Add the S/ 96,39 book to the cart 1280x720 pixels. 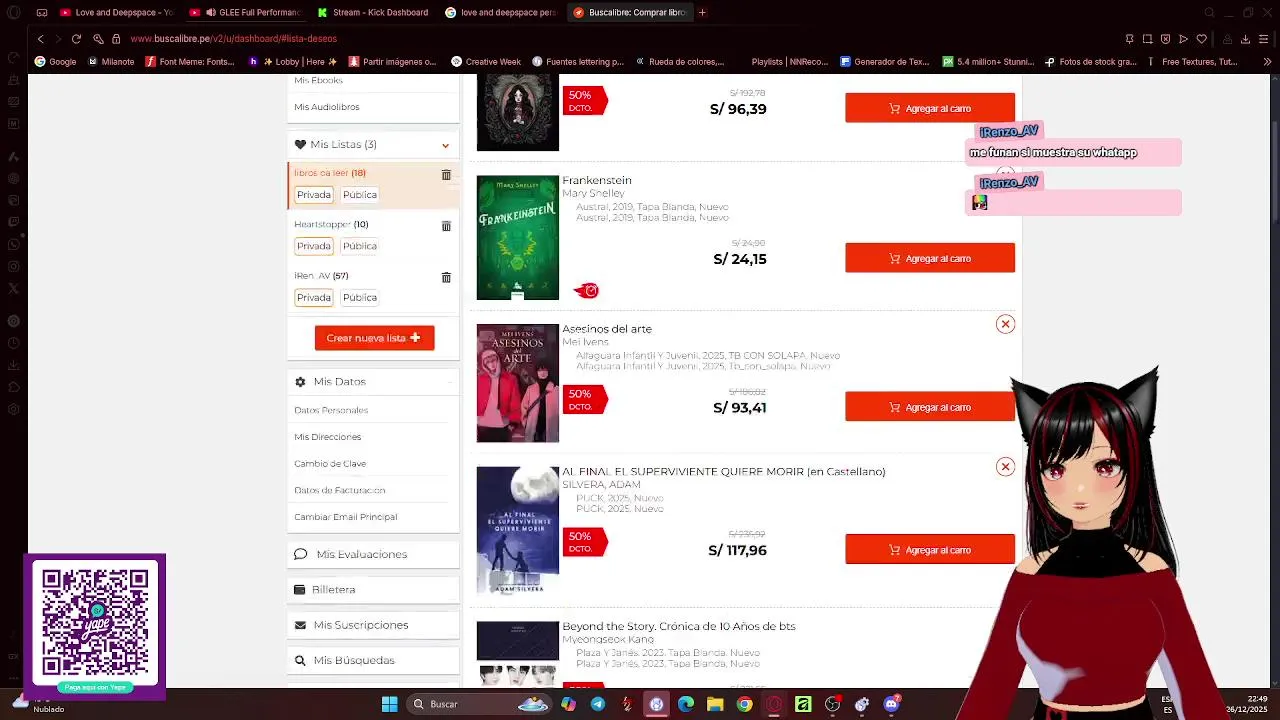tap(930, 108)
